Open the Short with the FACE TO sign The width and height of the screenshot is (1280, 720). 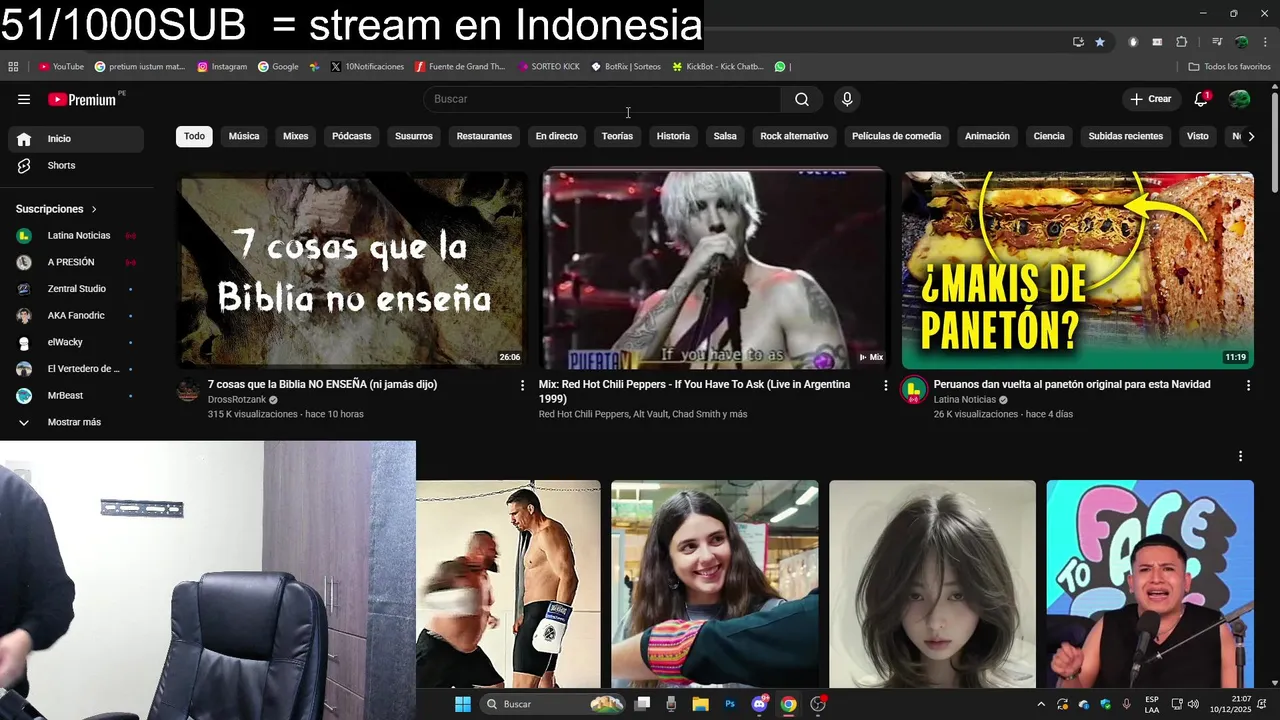tap(1150, 584)
